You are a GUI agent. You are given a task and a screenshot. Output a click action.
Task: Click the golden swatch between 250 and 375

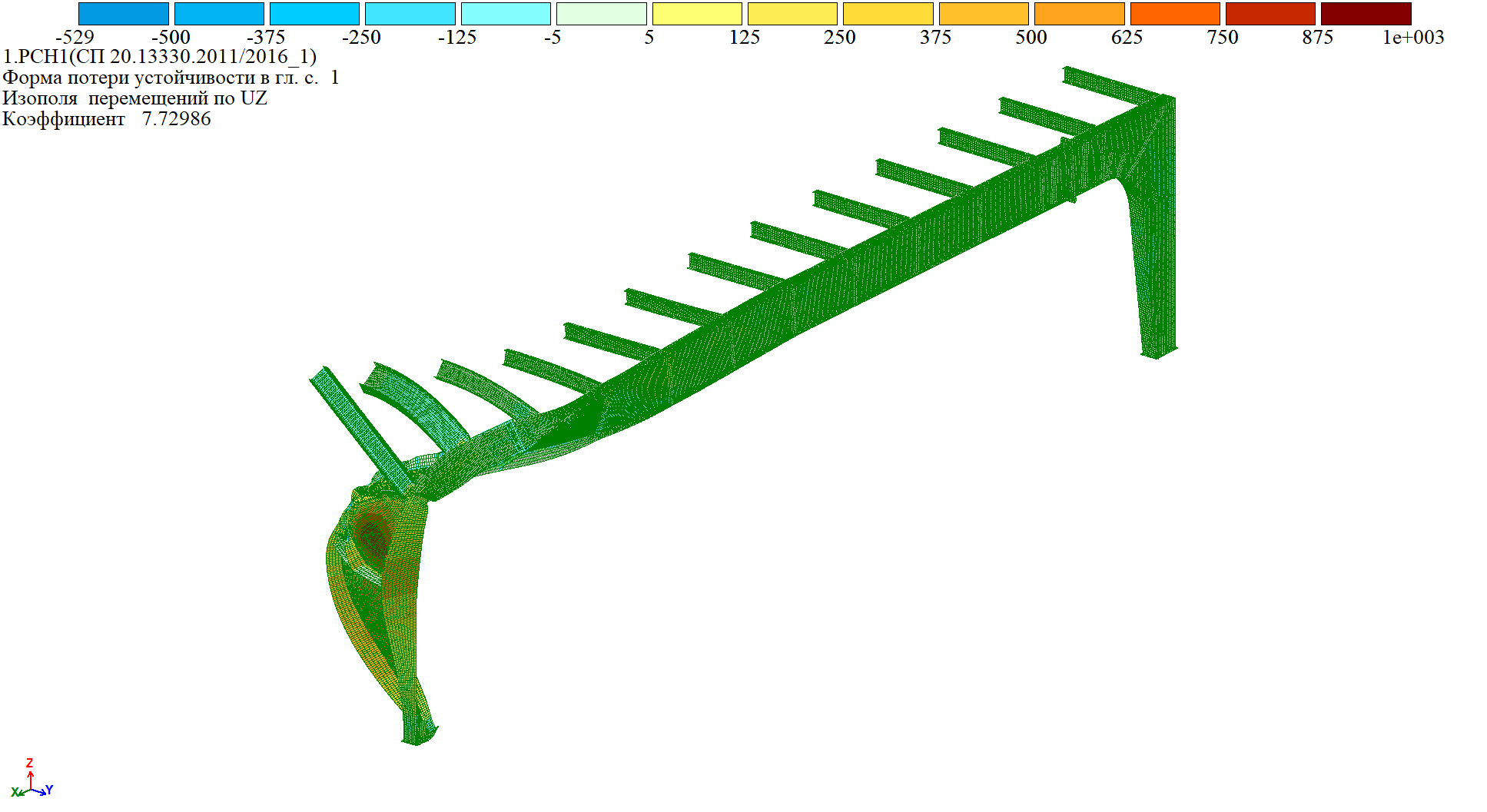click(x=888, y=14)
